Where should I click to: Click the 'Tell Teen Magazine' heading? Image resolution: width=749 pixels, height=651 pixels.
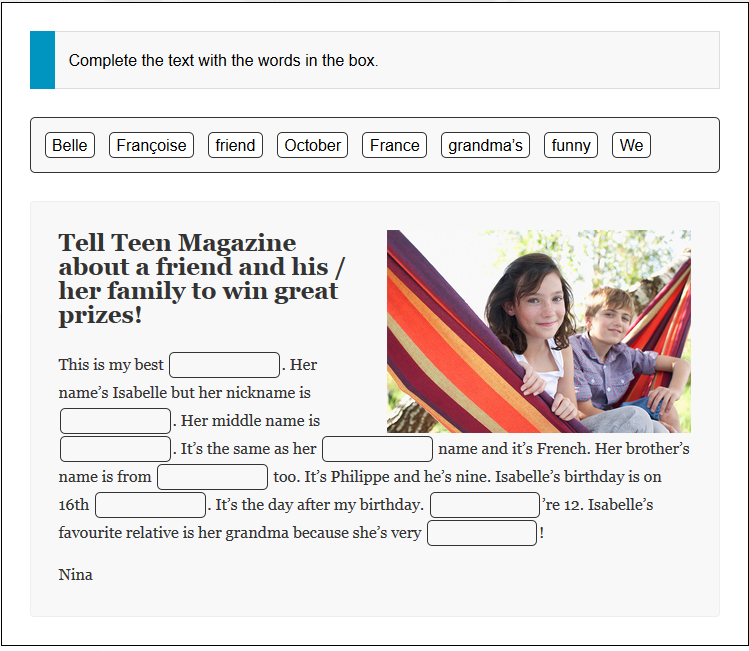click(202, 278)
